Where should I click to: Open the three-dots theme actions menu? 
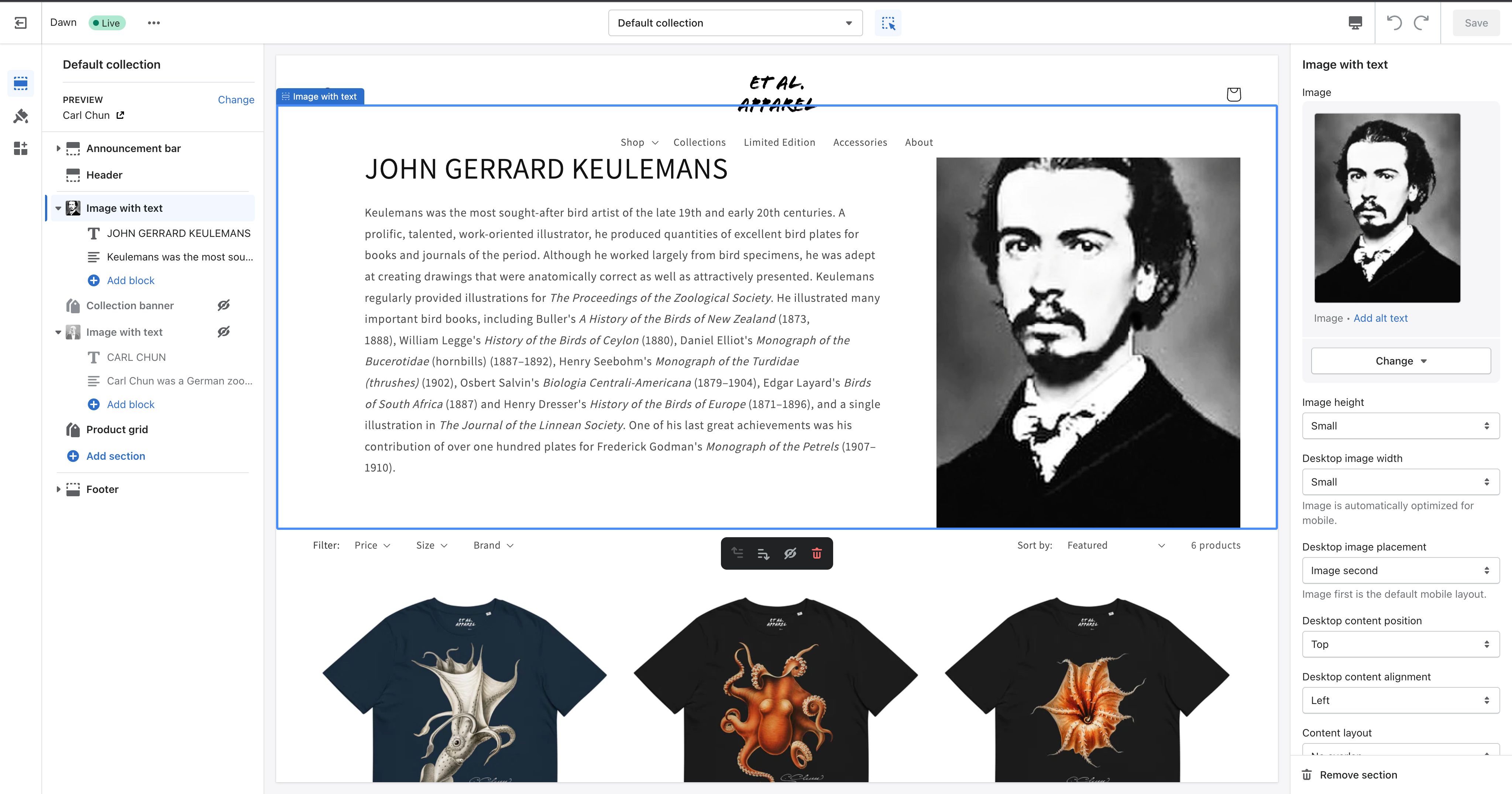click(154, 23)
